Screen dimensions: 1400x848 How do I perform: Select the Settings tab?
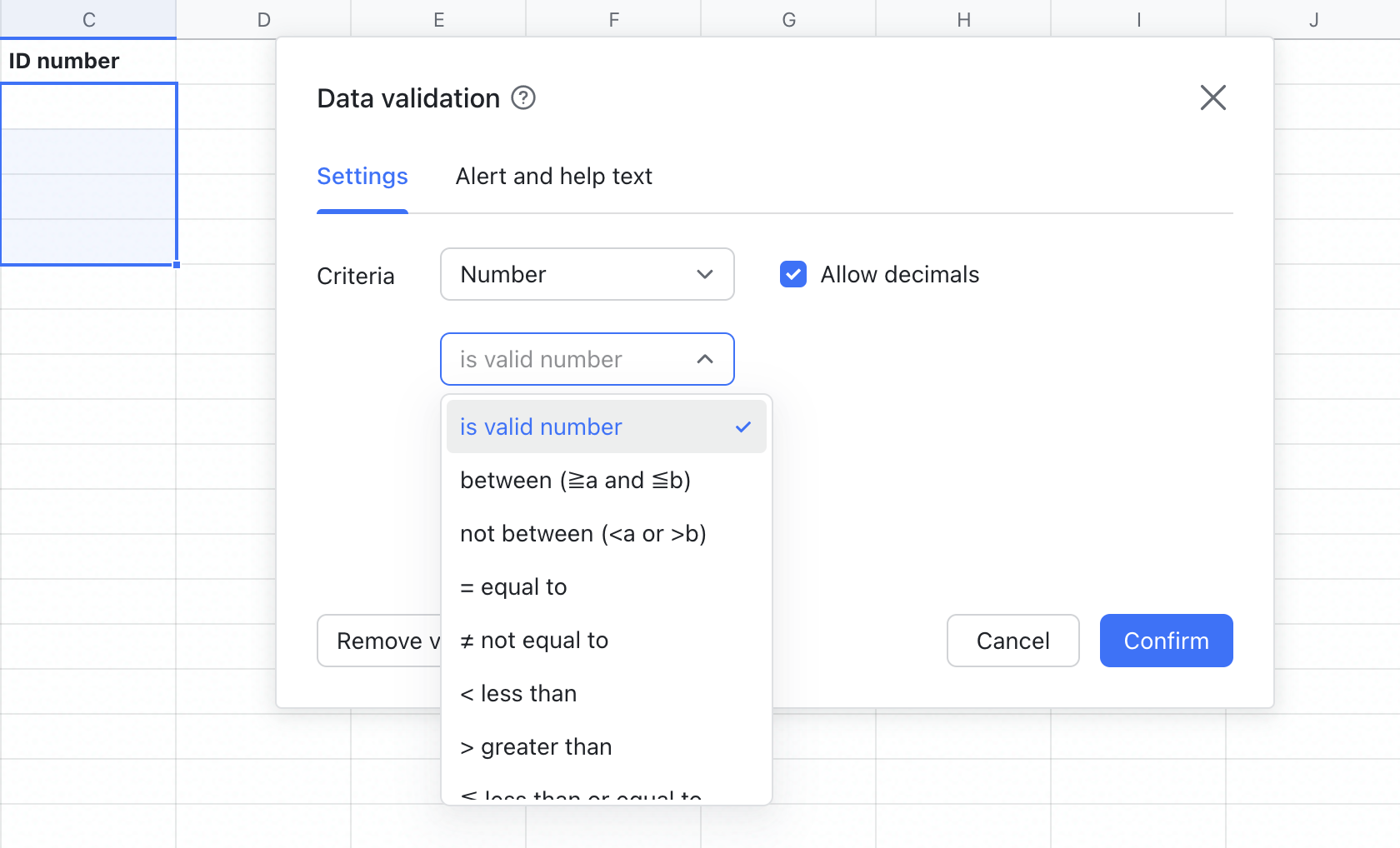tap(362, 176)
